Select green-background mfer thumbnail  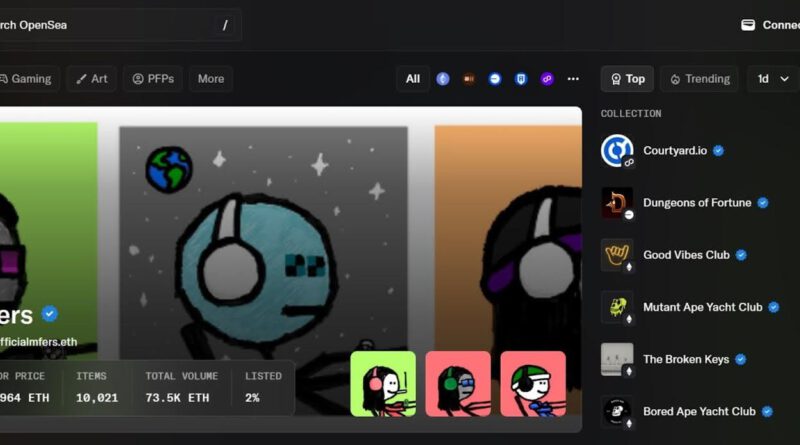(x=383, y=383)
